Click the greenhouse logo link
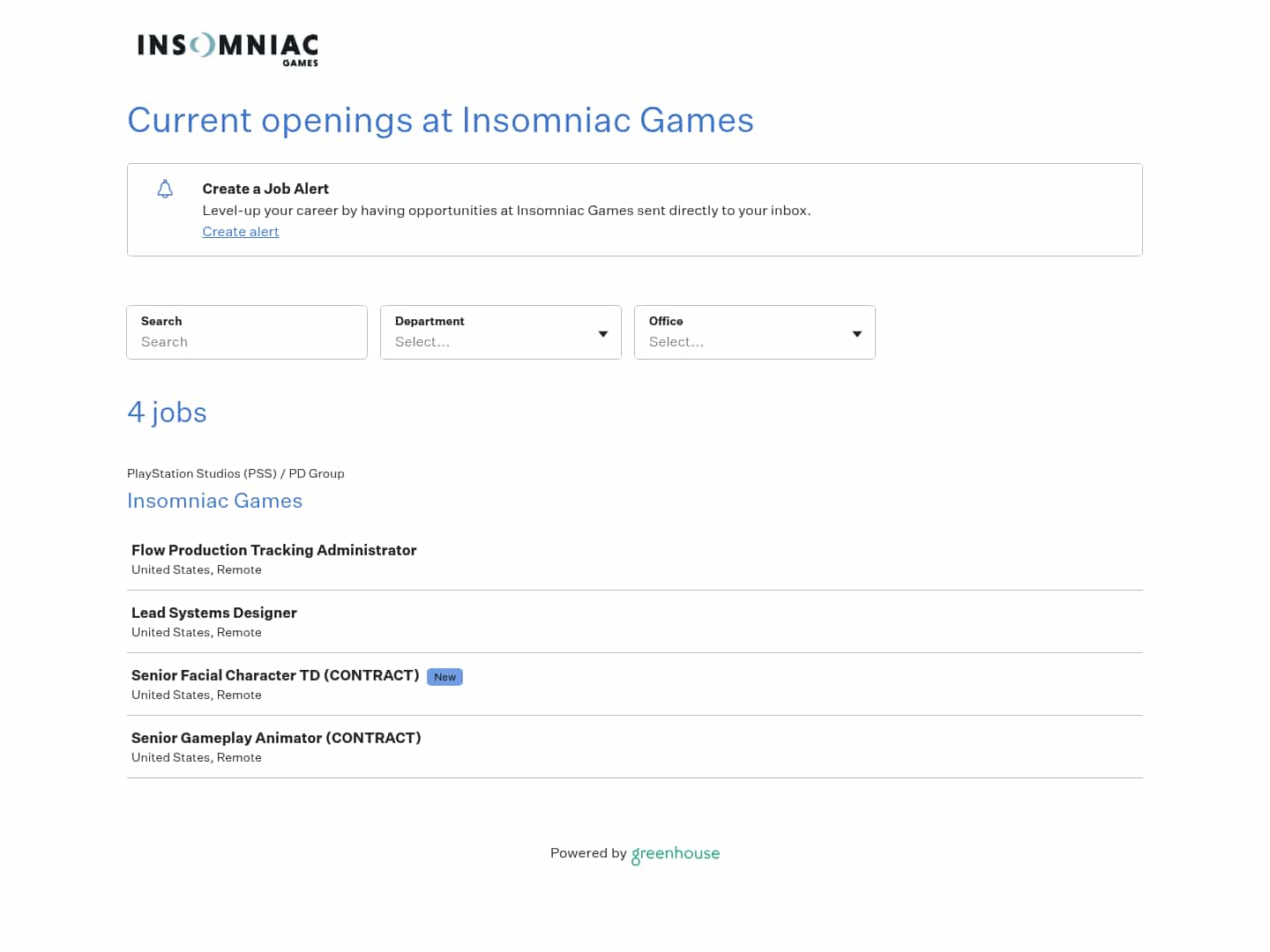This screenshot has width=1270, height=952. (676, 854)
